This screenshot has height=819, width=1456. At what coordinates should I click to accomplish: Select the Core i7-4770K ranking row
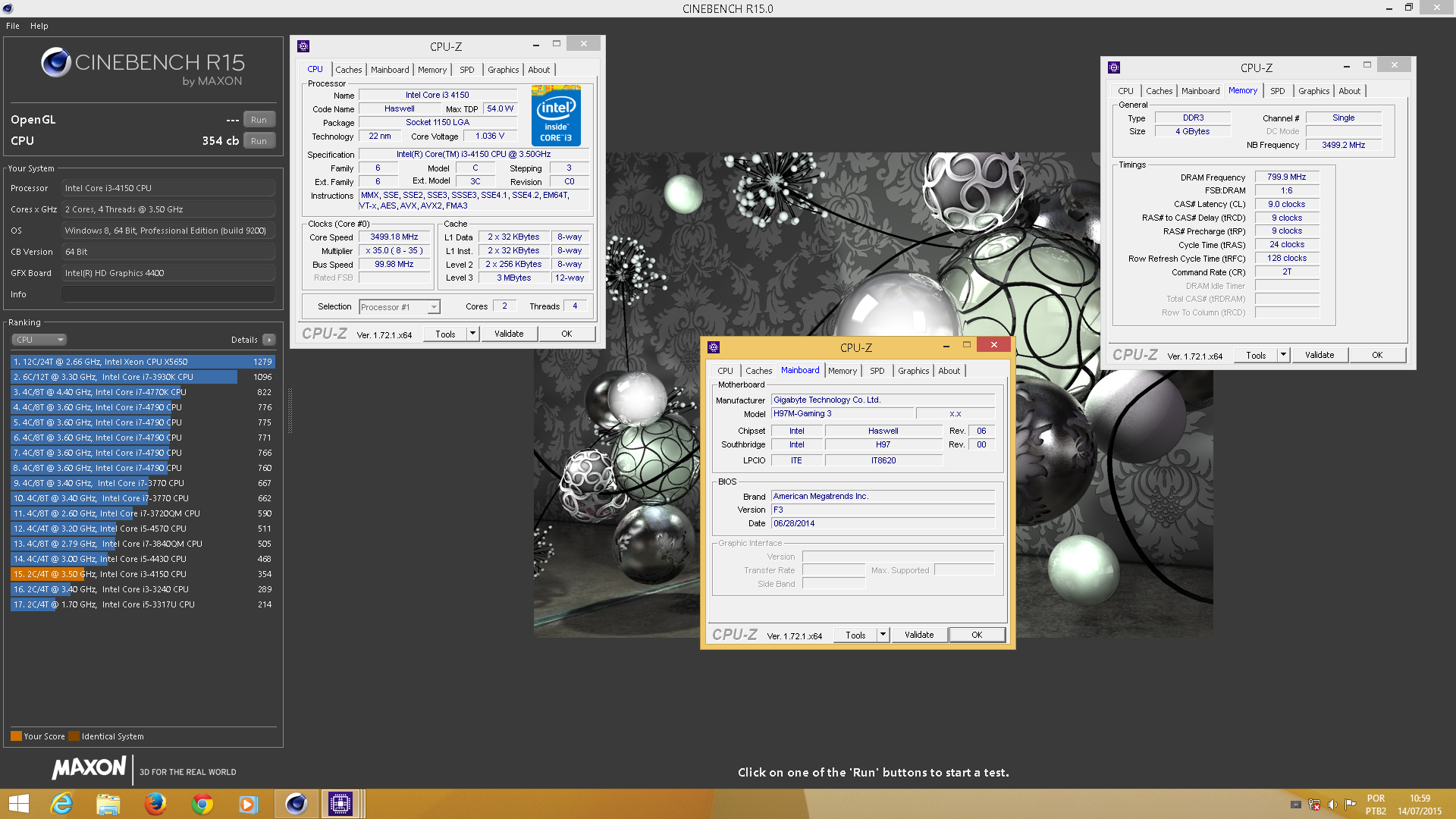click(143, 392)
